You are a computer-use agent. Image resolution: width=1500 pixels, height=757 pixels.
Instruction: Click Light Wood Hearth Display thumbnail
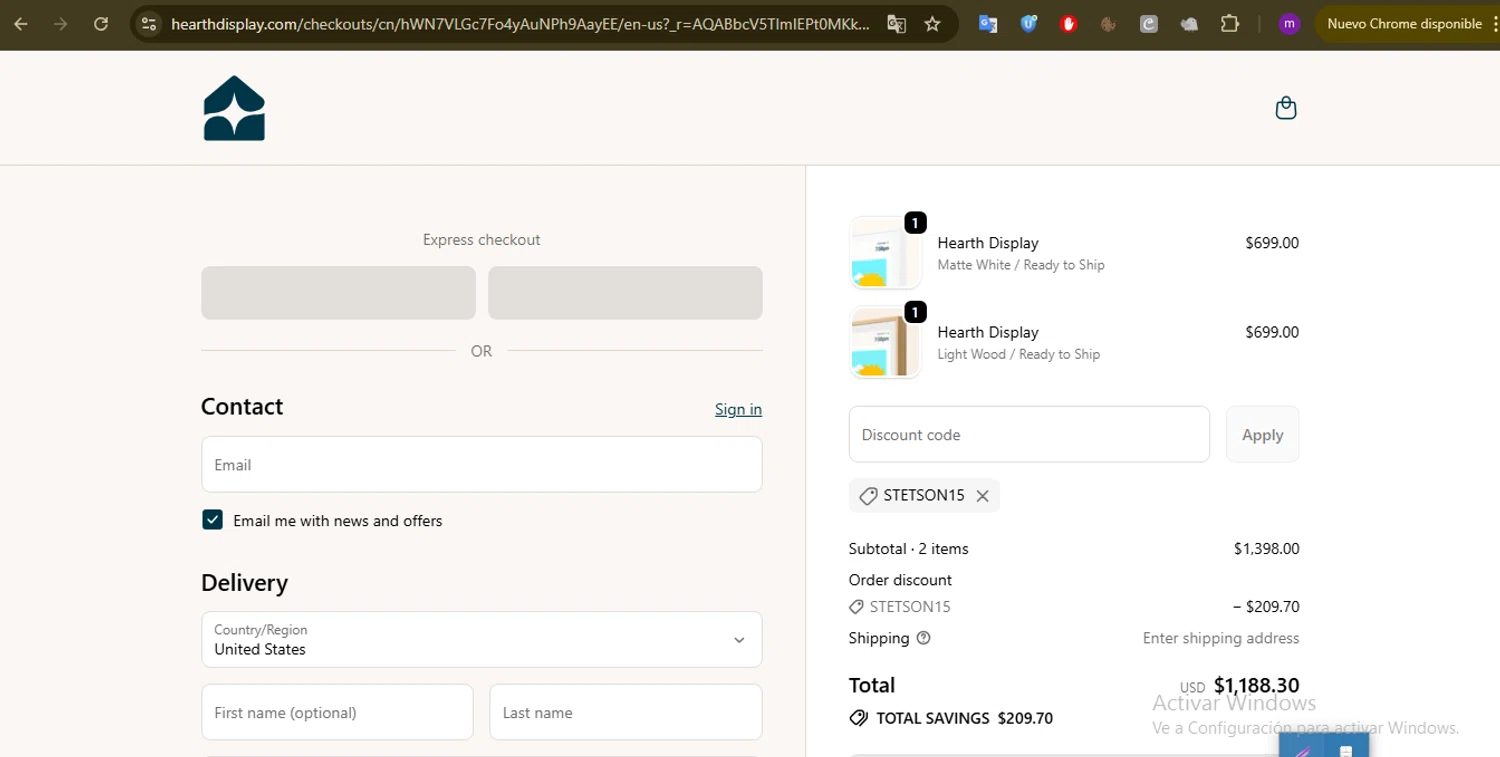tap(885, 342)
